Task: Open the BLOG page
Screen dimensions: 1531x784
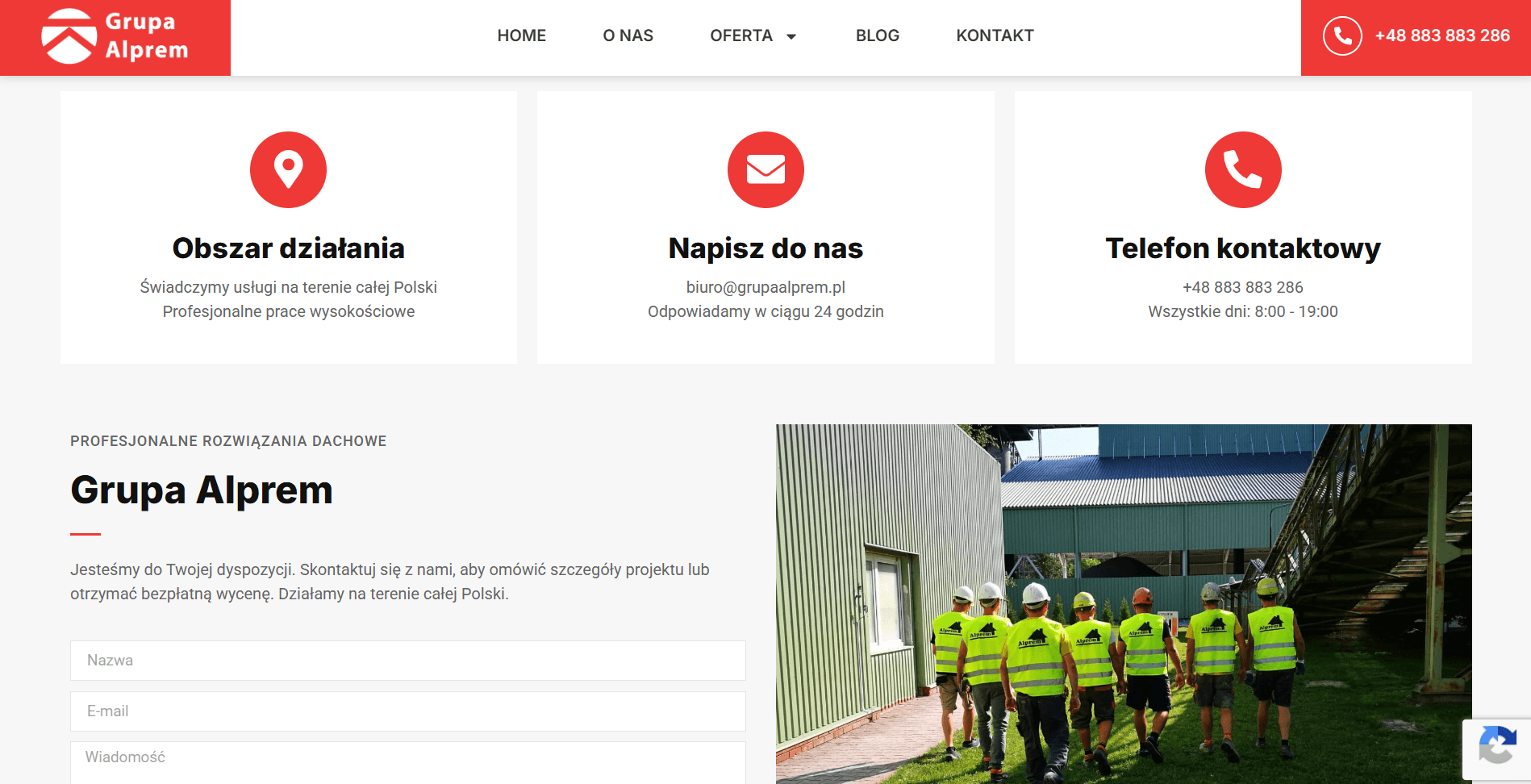Action: (878, 35)
